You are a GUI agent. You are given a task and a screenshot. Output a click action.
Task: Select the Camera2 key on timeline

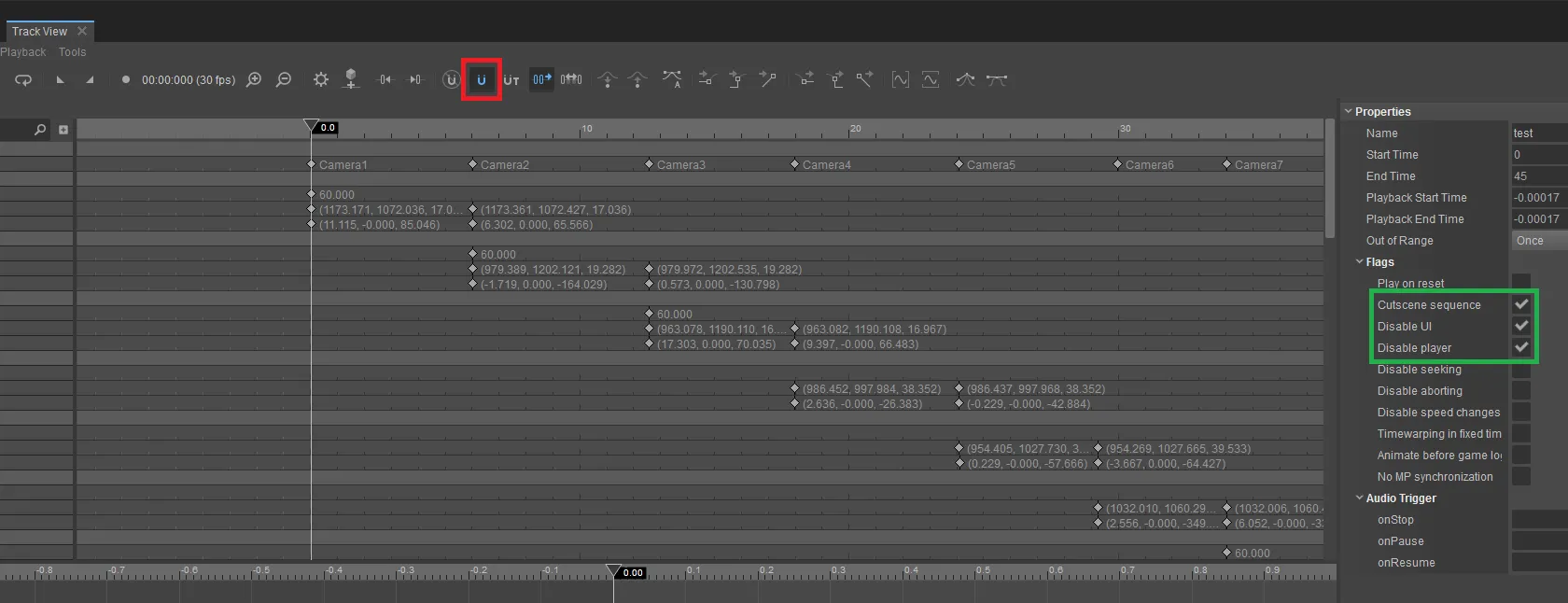tap(473, 164)
